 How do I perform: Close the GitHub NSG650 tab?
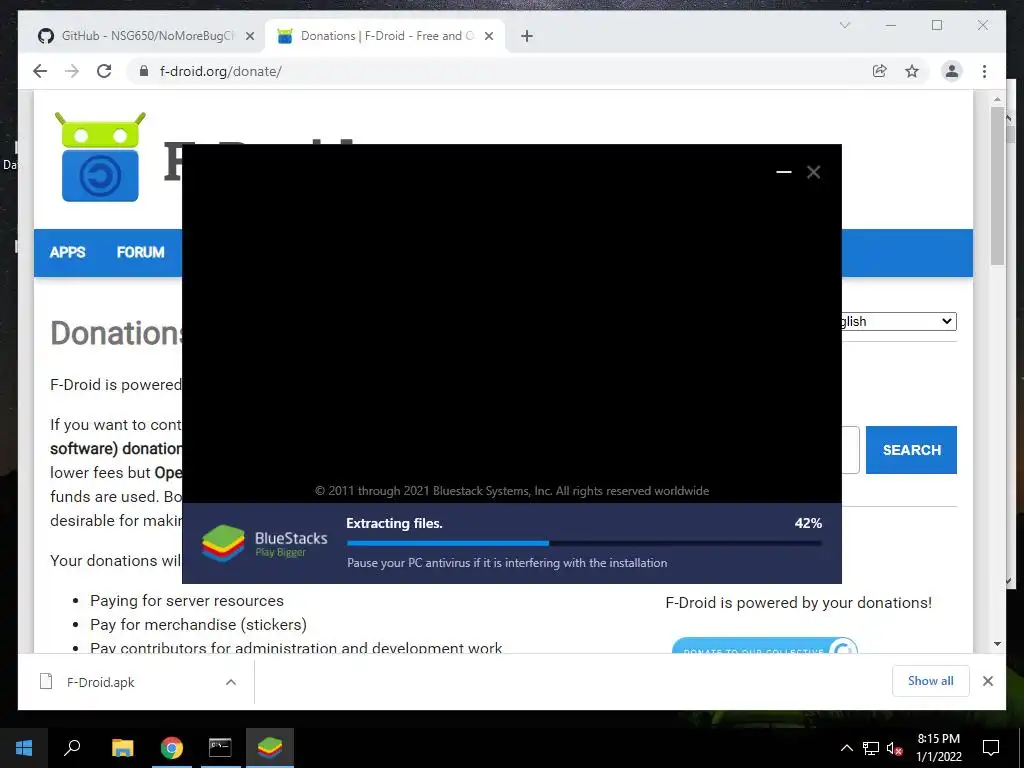pos(249,36)
